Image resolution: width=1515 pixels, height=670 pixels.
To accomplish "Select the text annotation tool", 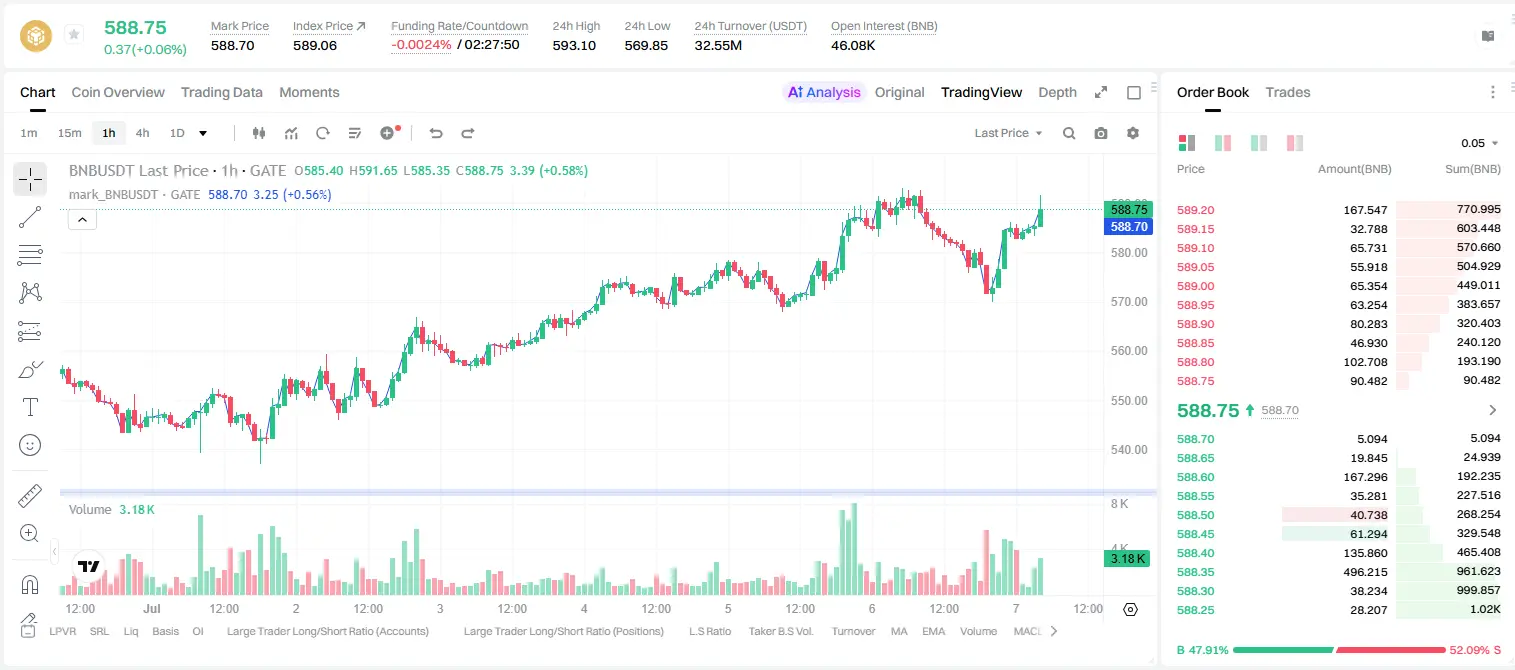I will click(x=30, y=407).
